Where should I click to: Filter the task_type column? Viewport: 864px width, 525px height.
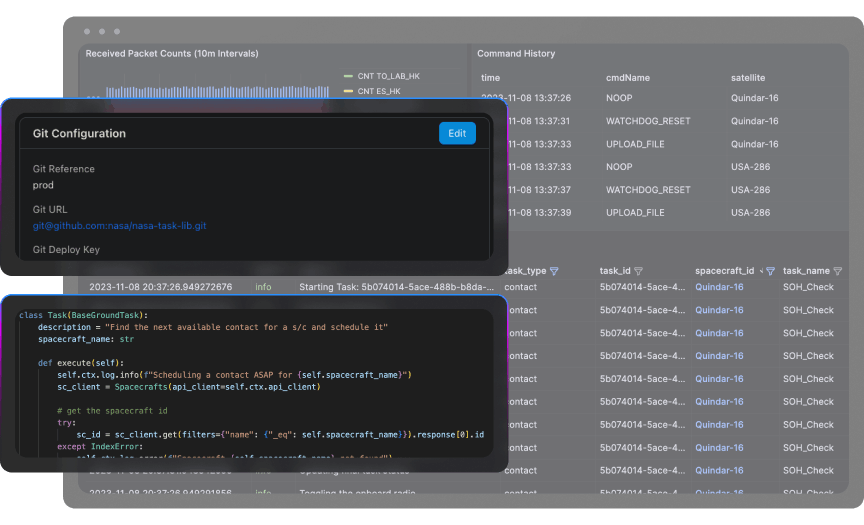[x=554, y=271]
